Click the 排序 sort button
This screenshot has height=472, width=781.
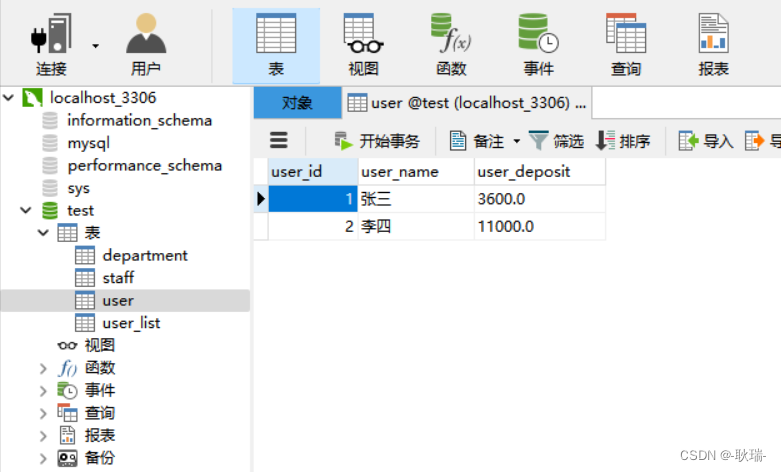click(623, 141)
